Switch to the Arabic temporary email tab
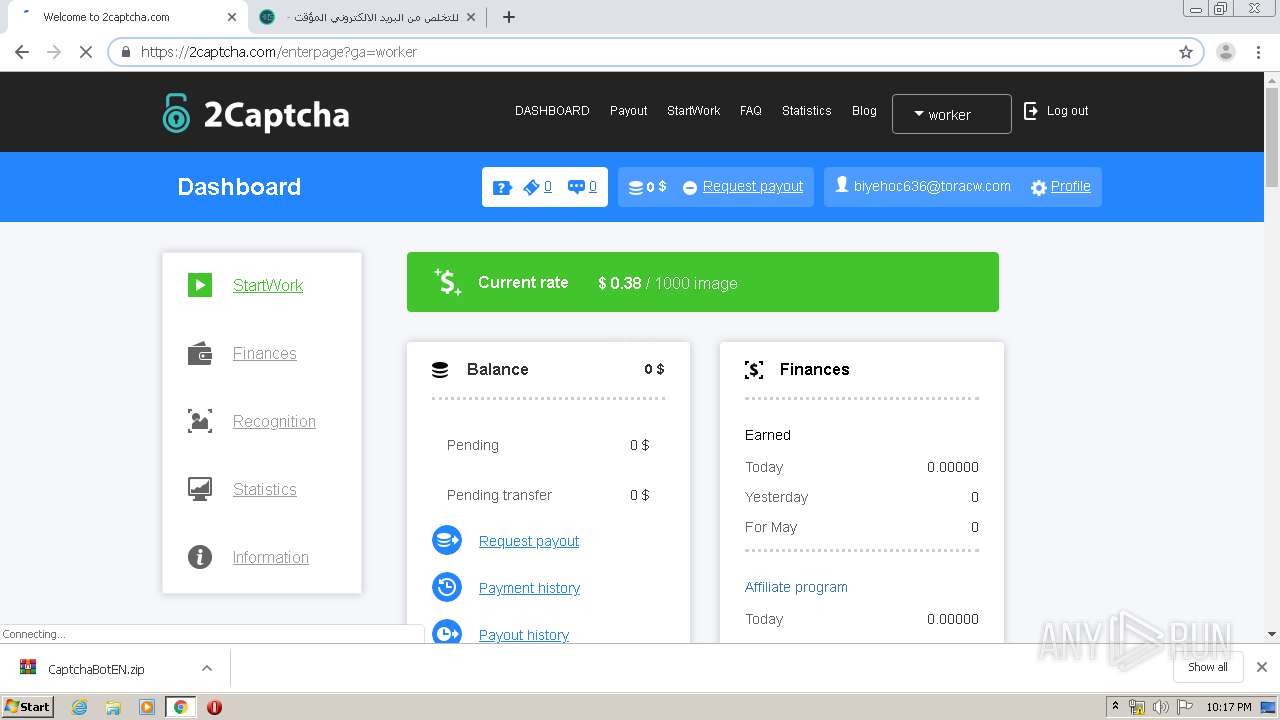 coord(368,17)
